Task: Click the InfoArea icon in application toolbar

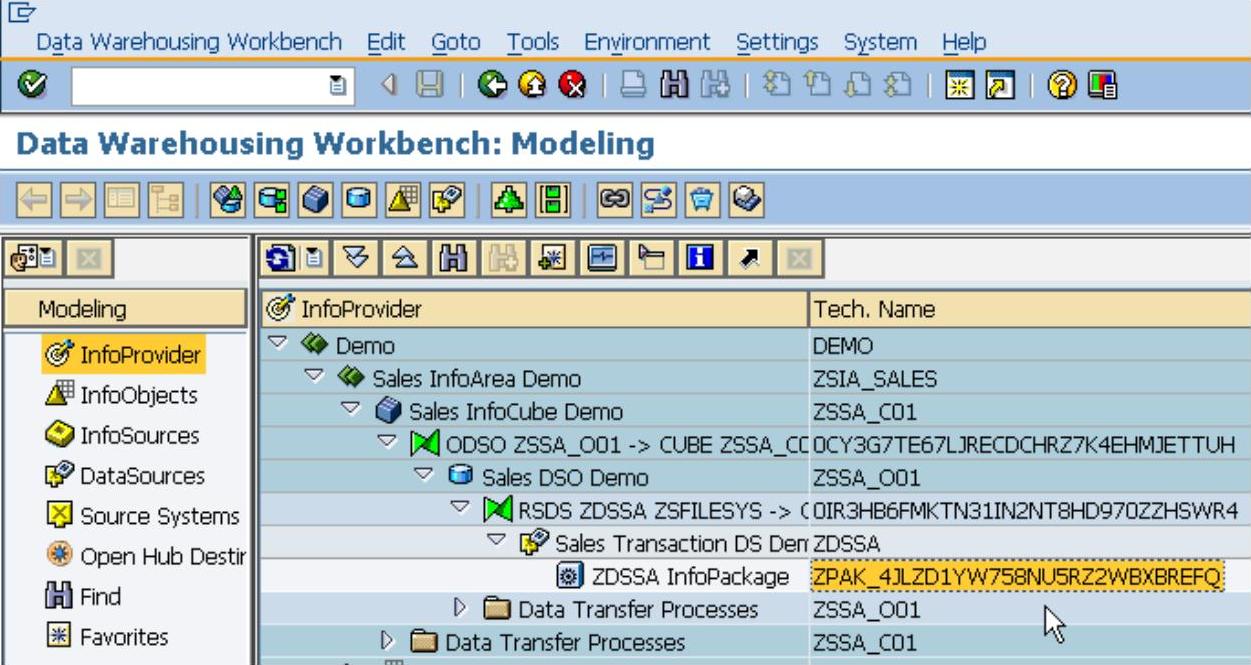Action: pyautogui.click(x=228, y=200)
